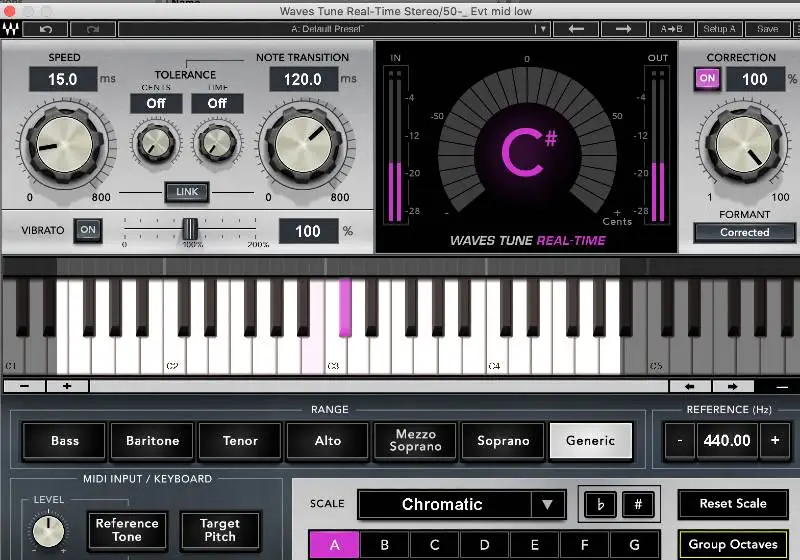Click the undo arrow in the top toolbar
800x560 pixels.
[x=47, y=29]
